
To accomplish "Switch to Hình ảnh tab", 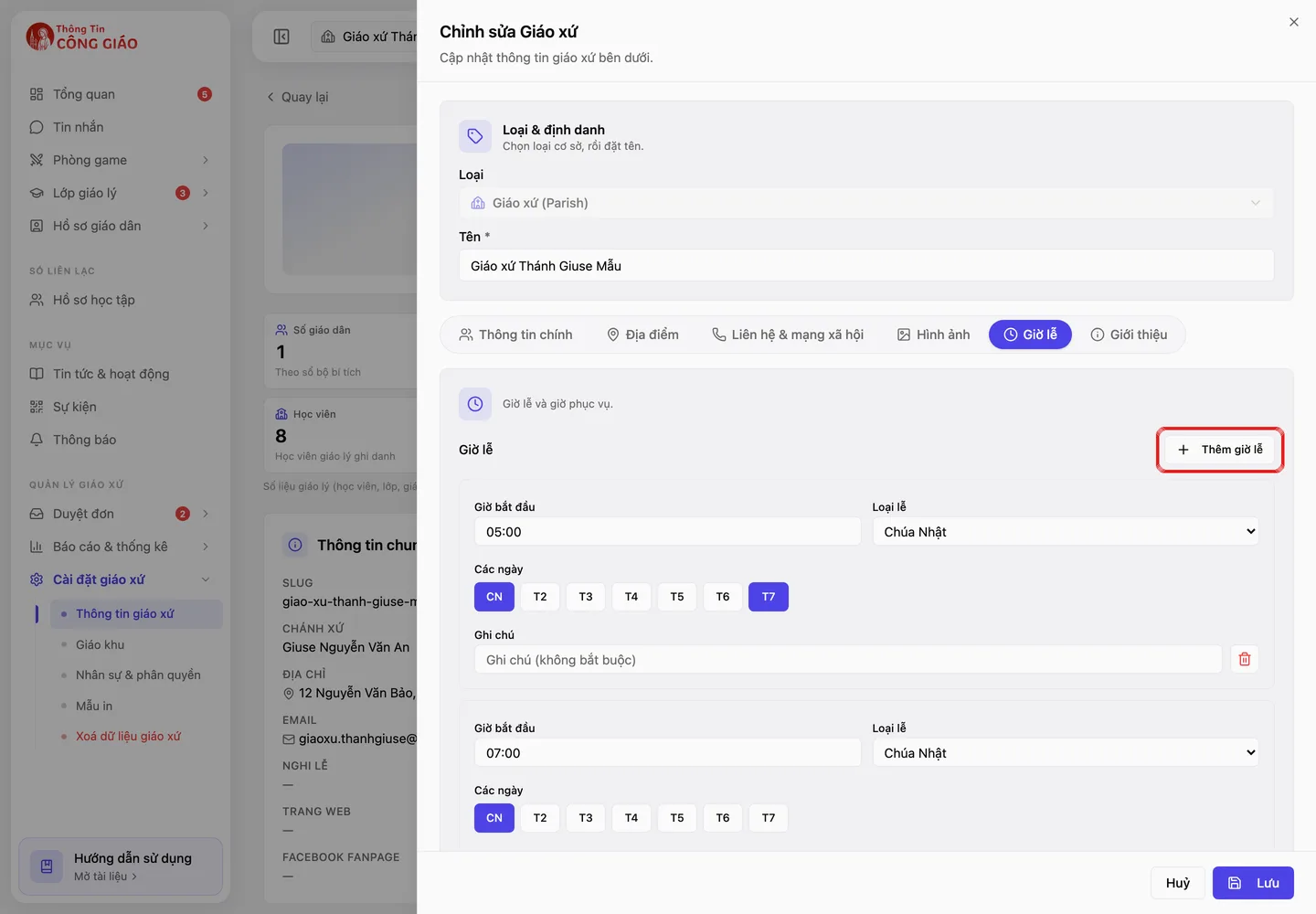I will [x=933, y=335].
